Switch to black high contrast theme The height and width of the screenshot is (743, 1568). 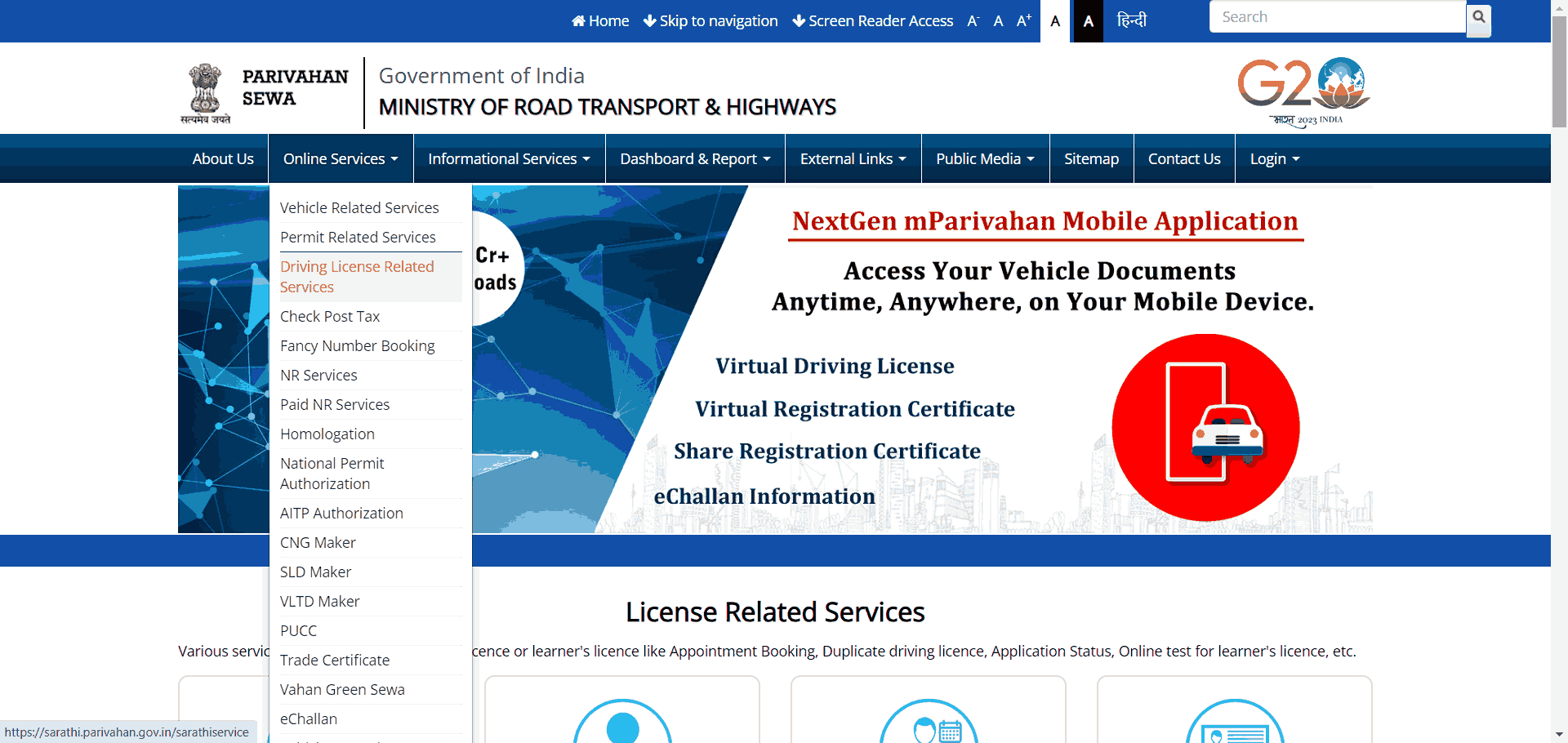1088,21
